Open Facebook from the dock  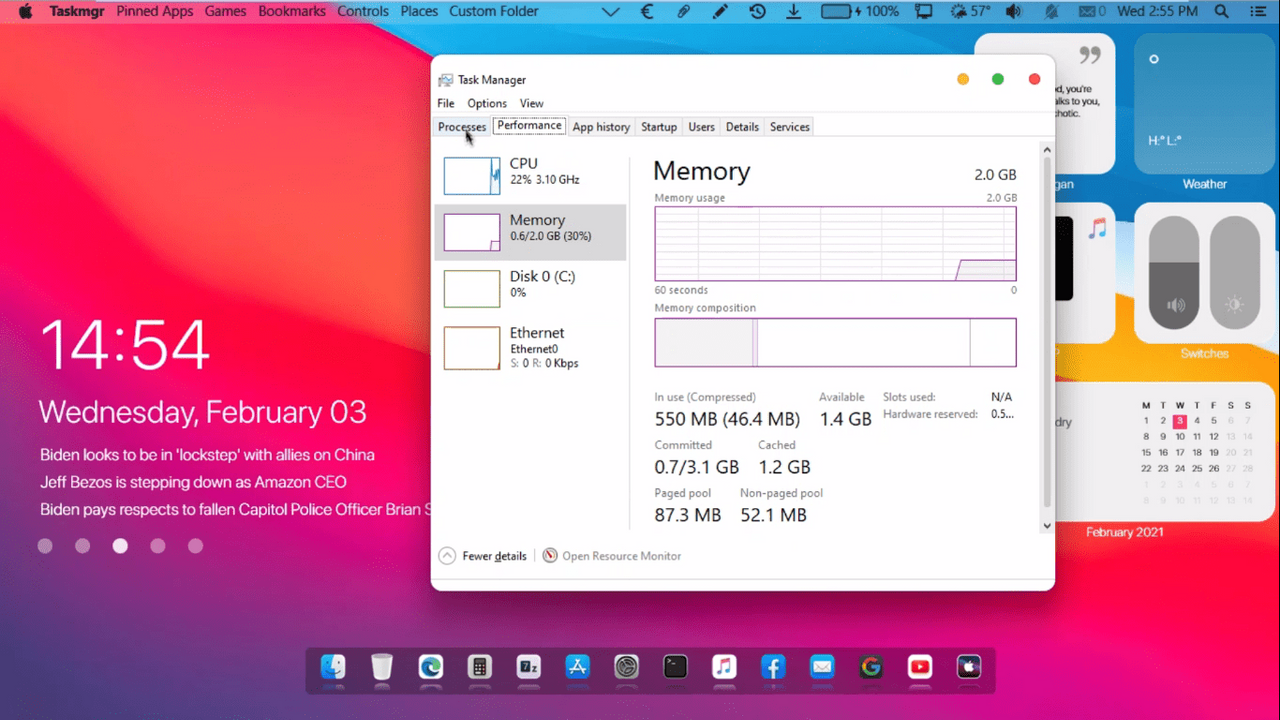(x=773, y=667)
